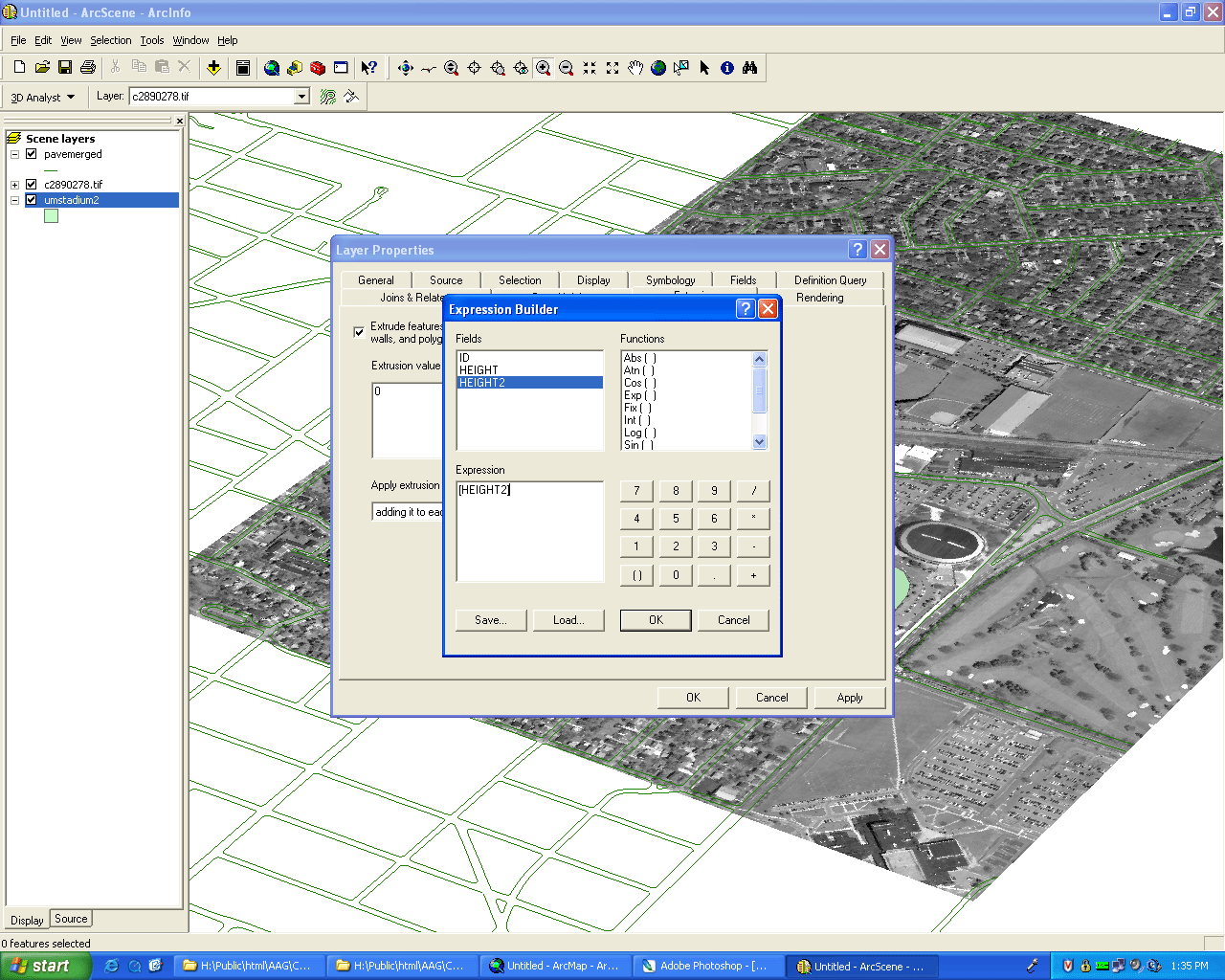This screenshot has height=980, width=1225.
Task: Select the Pan hand tool
Action: pos(635,68)
